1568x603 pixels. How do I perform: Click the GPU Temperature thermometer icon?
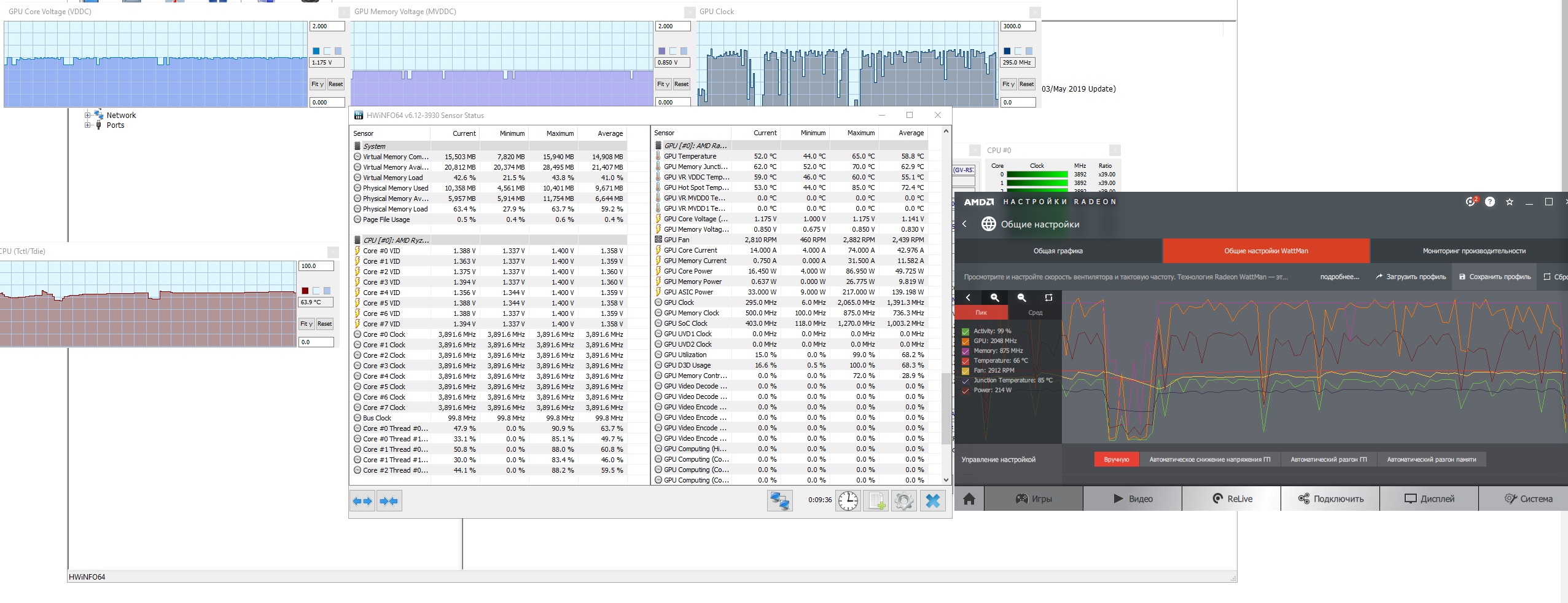click(x=658, y=156)
